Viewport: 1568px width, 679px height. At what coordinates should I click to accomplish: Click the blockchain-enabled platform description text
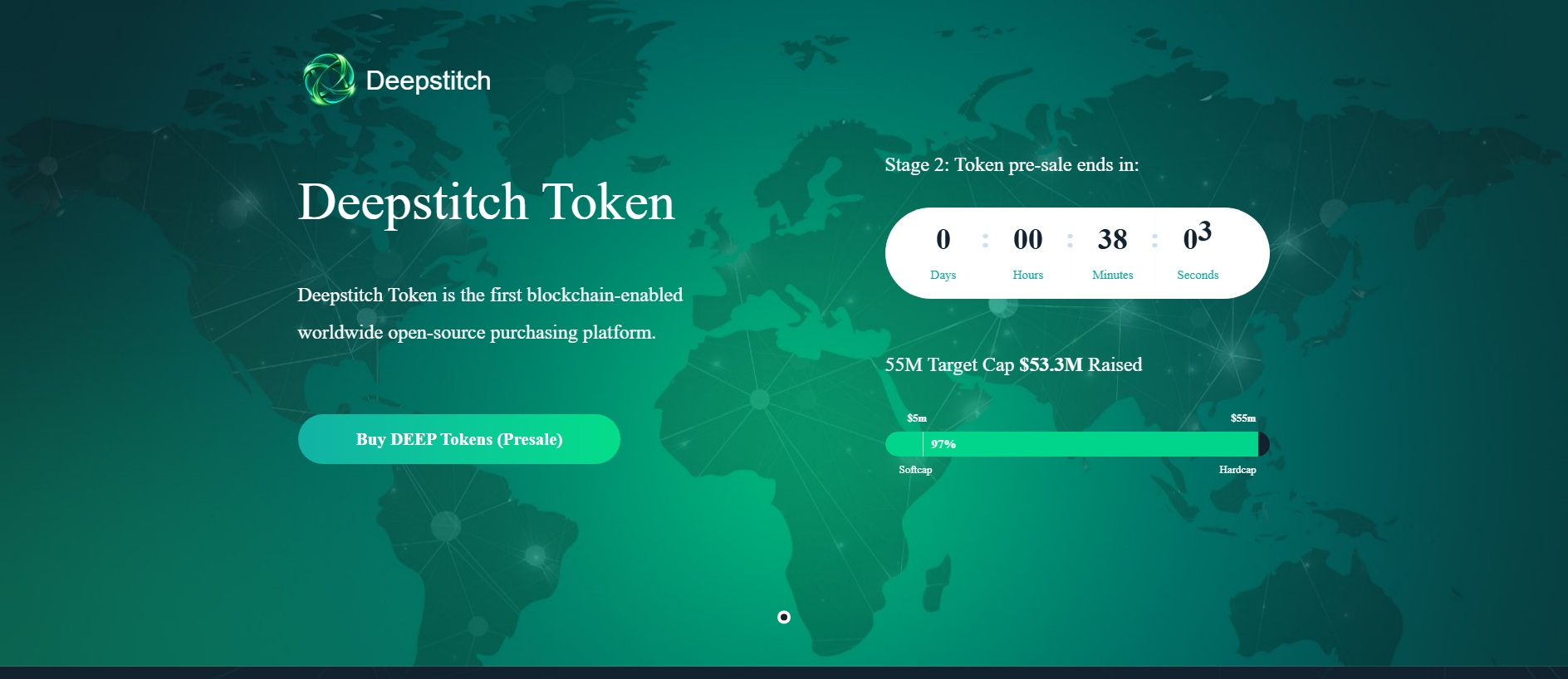(490, 314)
